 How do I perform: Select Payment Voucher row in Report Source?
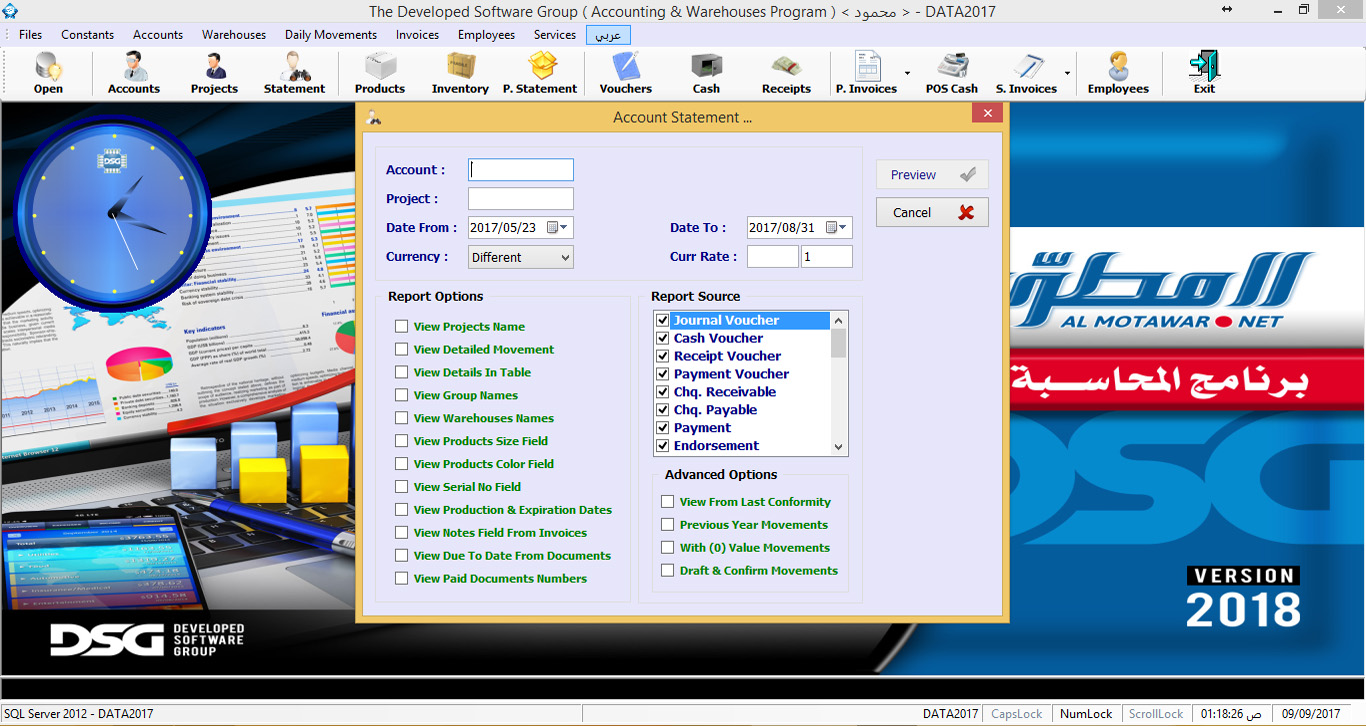click(743, 374)
